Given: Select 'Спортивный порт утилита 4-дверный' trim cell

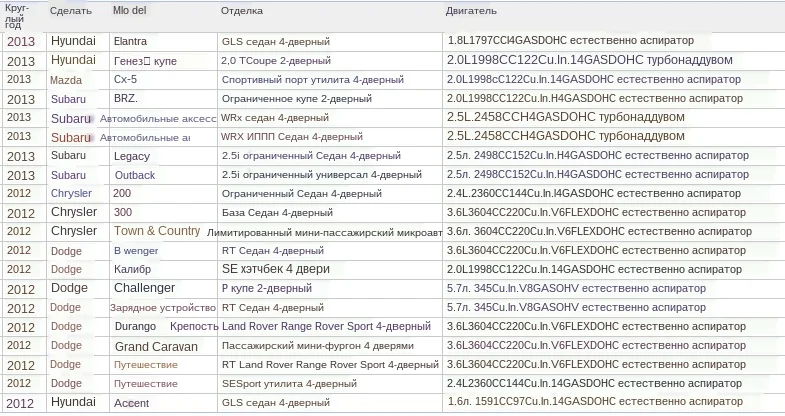Looking at the screenshot, I should pyautogui.click(x=312, y=80).
